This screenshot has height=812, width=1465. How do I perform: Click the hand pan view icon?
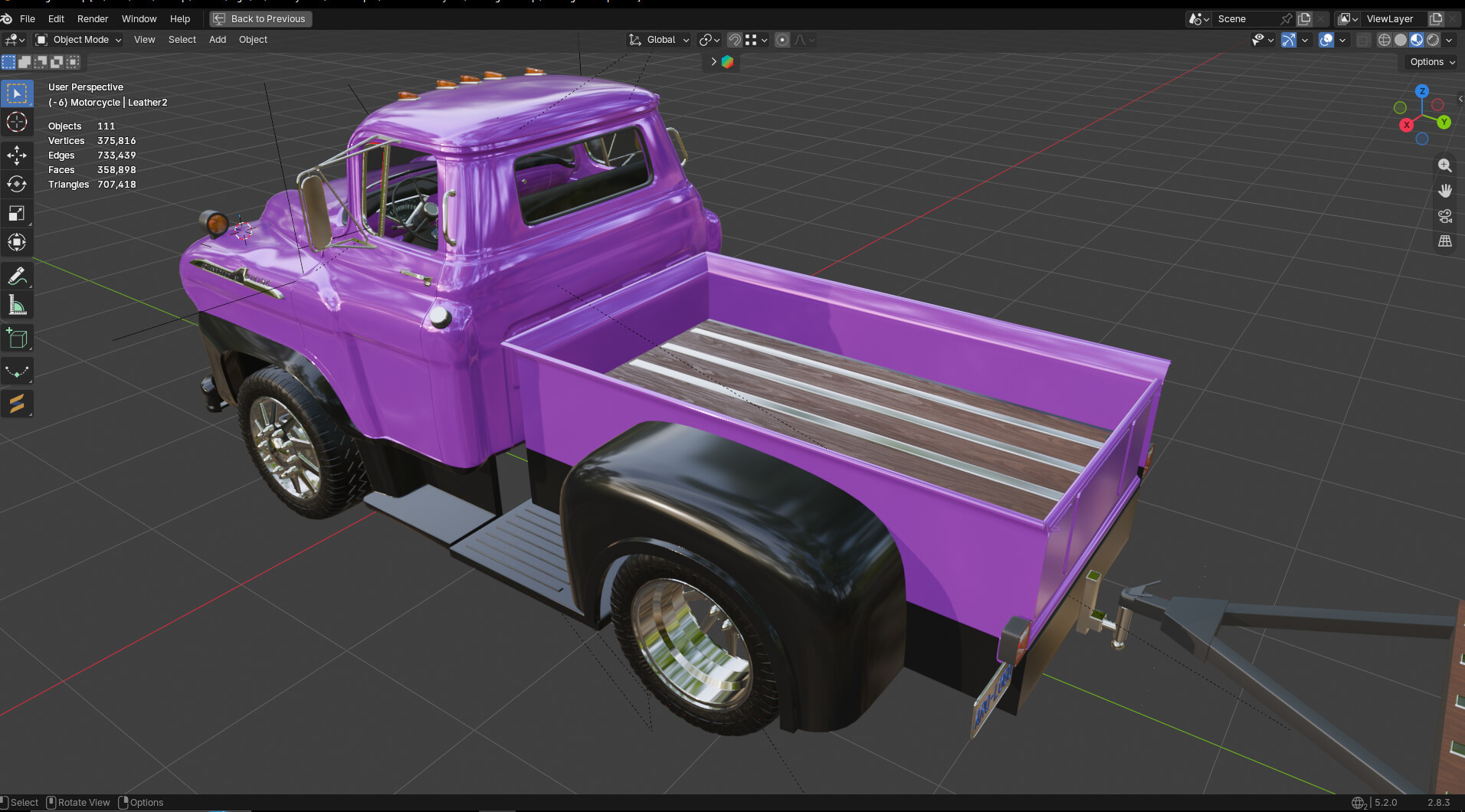(x=1444, y=191)
